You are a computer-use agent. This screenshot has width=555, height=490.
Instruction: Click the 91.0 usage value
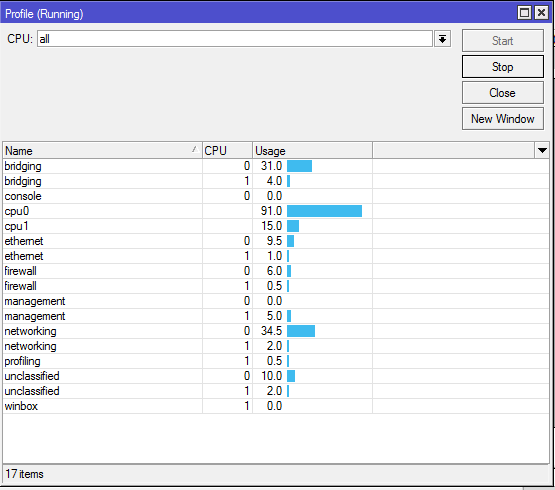[x=271, y=211]
